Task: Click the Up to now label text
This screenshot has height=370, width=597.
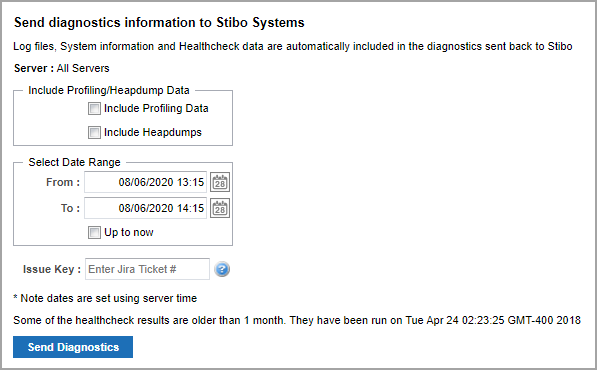Action: [x=129, y=232]
